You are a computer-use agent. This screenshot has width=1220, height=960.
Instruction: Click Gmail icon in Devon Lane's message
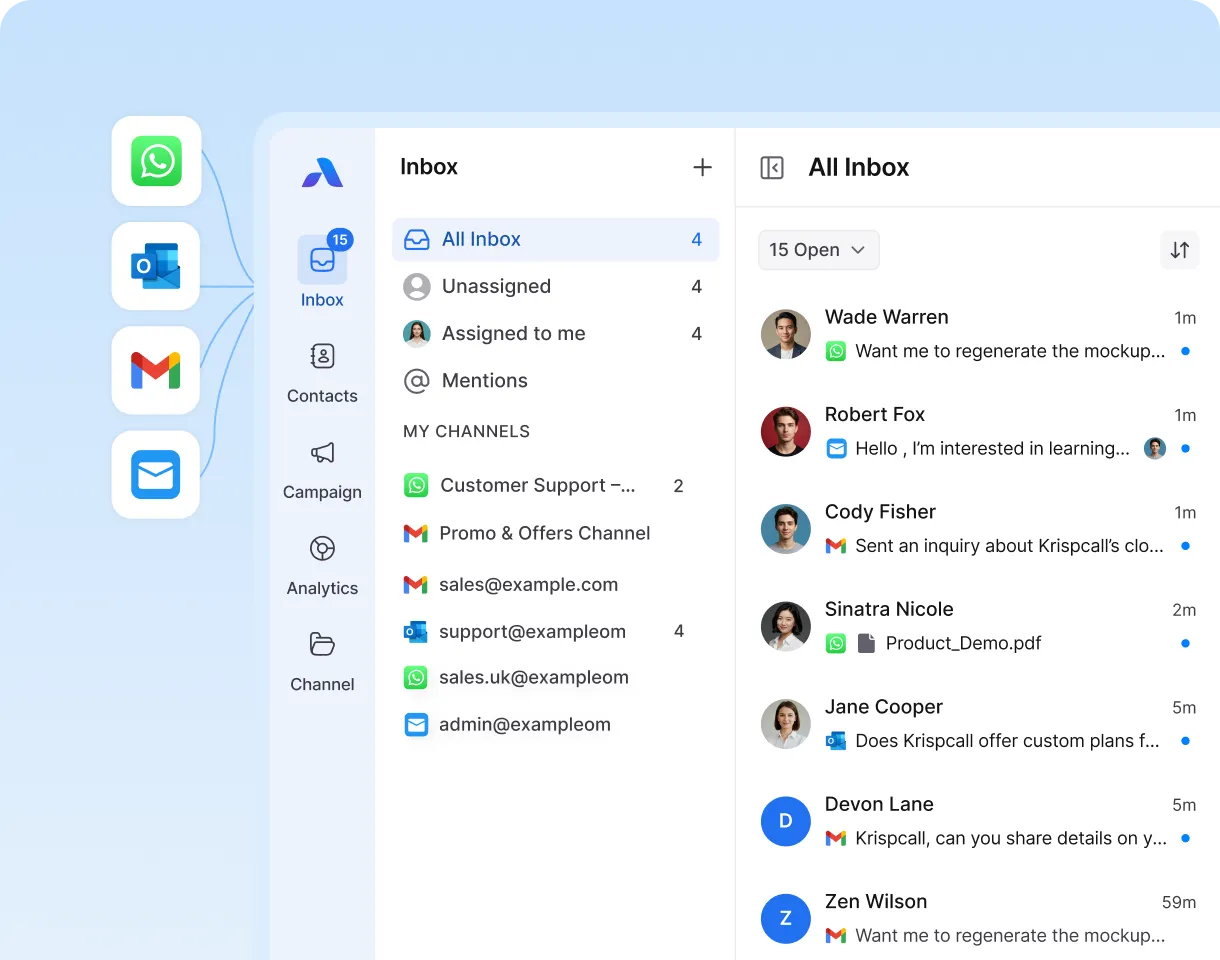[836, 838]
